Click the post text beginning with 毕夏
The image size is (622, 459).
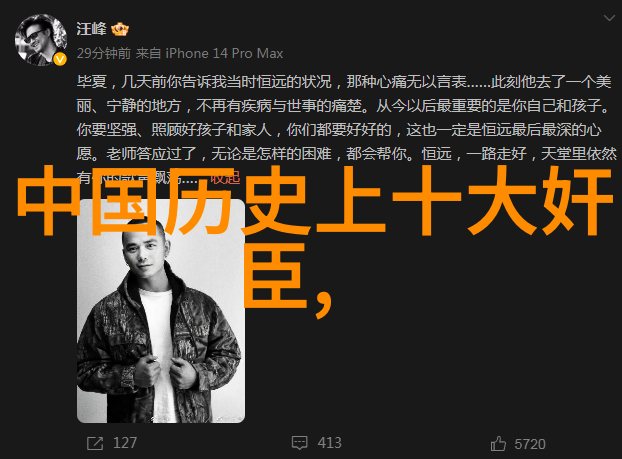pyautogui.click(x=344, y=82)
